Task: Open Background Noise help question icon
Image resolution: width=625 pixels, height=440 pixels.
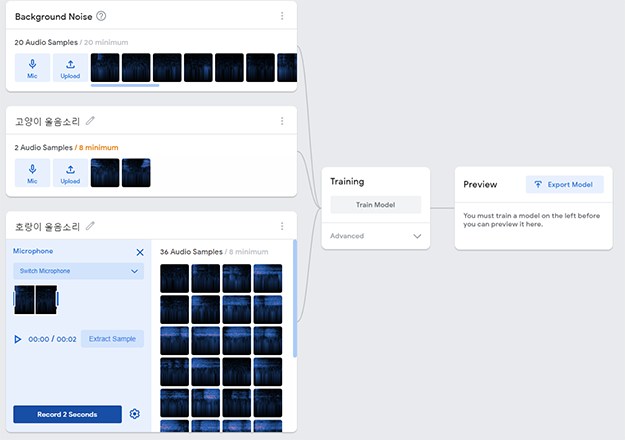Action: [101, 16]
